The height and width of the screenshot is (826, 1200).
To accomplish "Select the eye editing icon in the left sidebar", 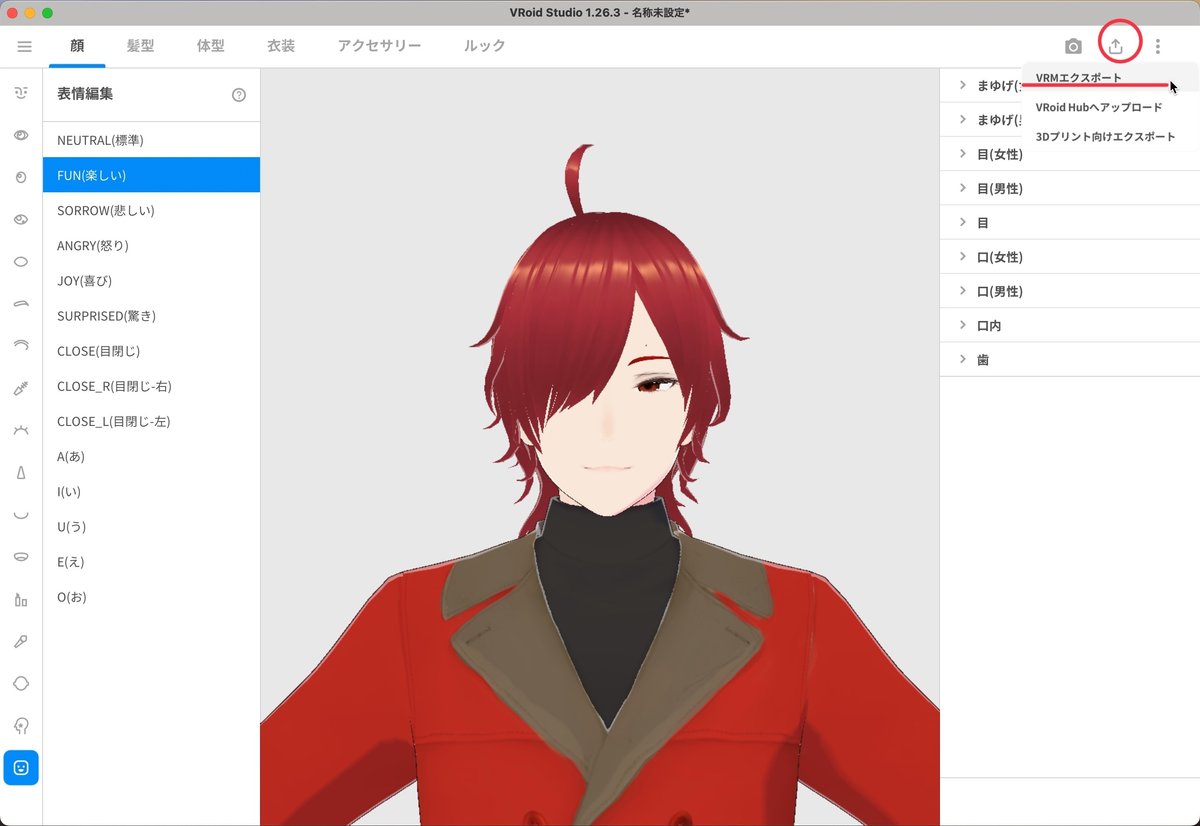I will point(22,135).
